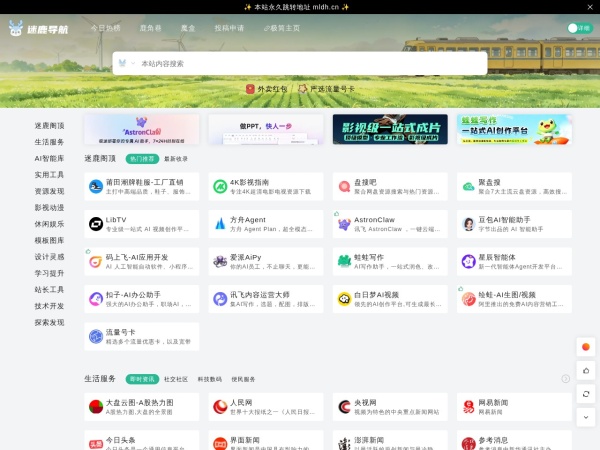Select 资源发现 in the sidebar
This screenshot has height=450, width=600.
pyautogui.click(x=49, y=191)
